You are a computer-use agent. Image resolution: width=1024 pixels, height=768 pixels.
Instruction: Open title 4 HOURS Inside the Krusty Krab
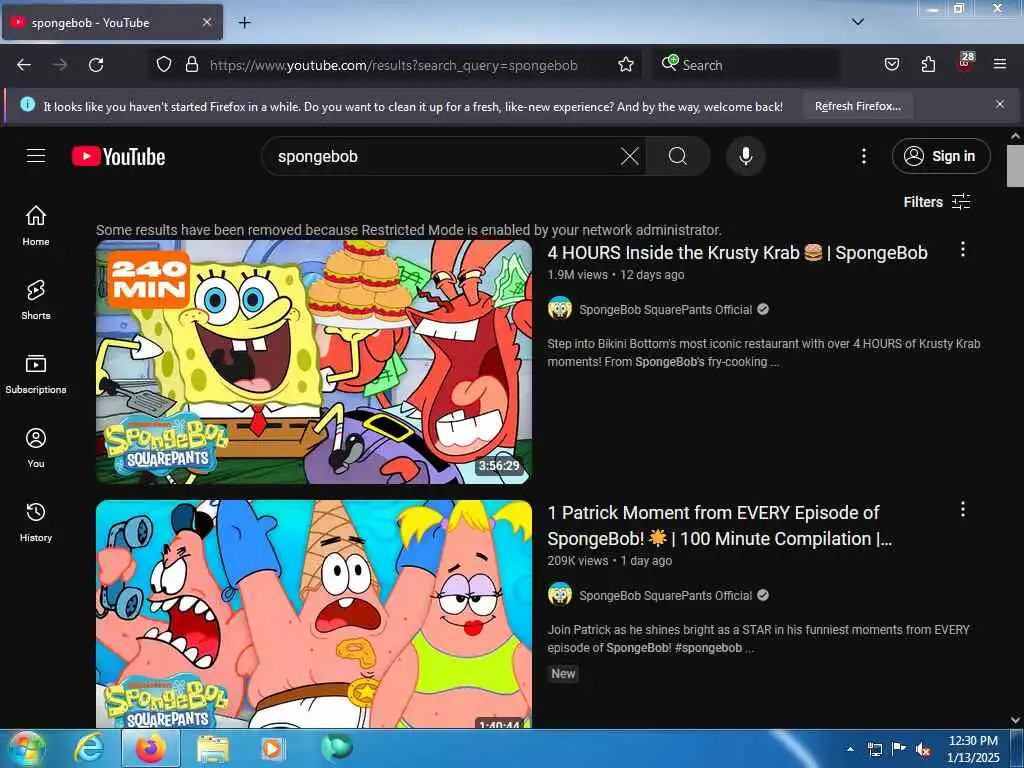[x=737, y=253]
